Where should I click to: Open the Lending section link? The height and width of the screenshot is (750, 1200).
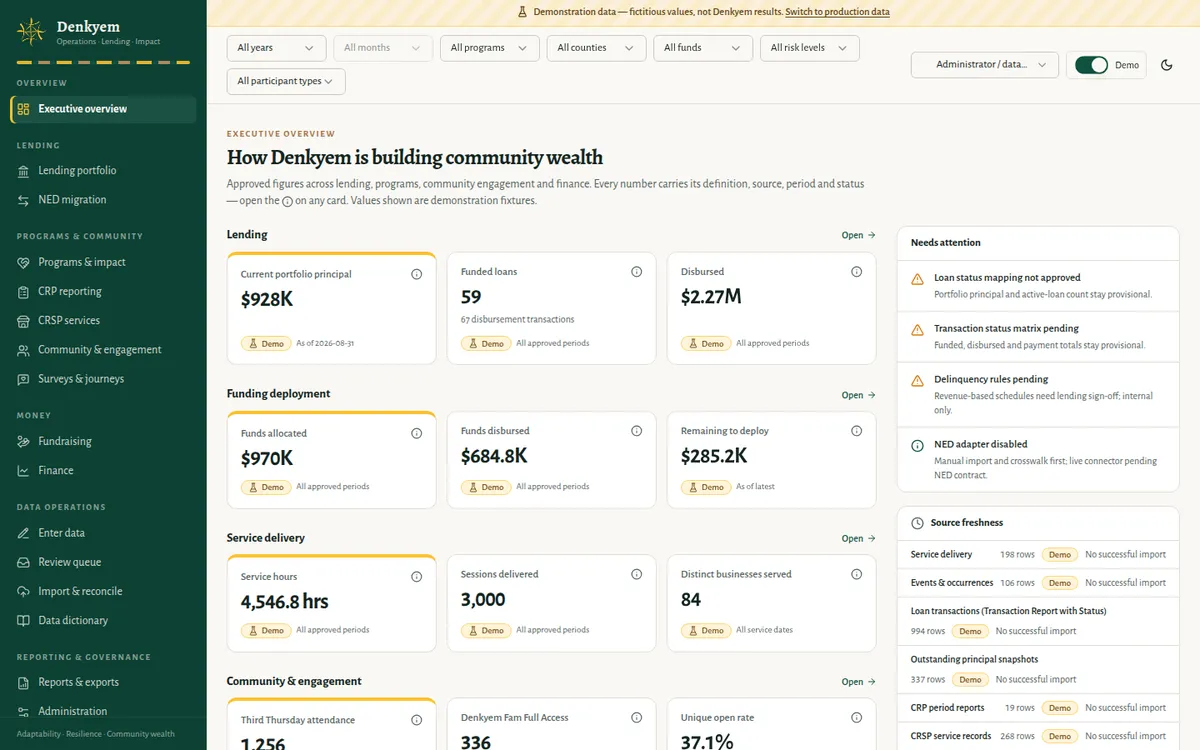point(858,235)
